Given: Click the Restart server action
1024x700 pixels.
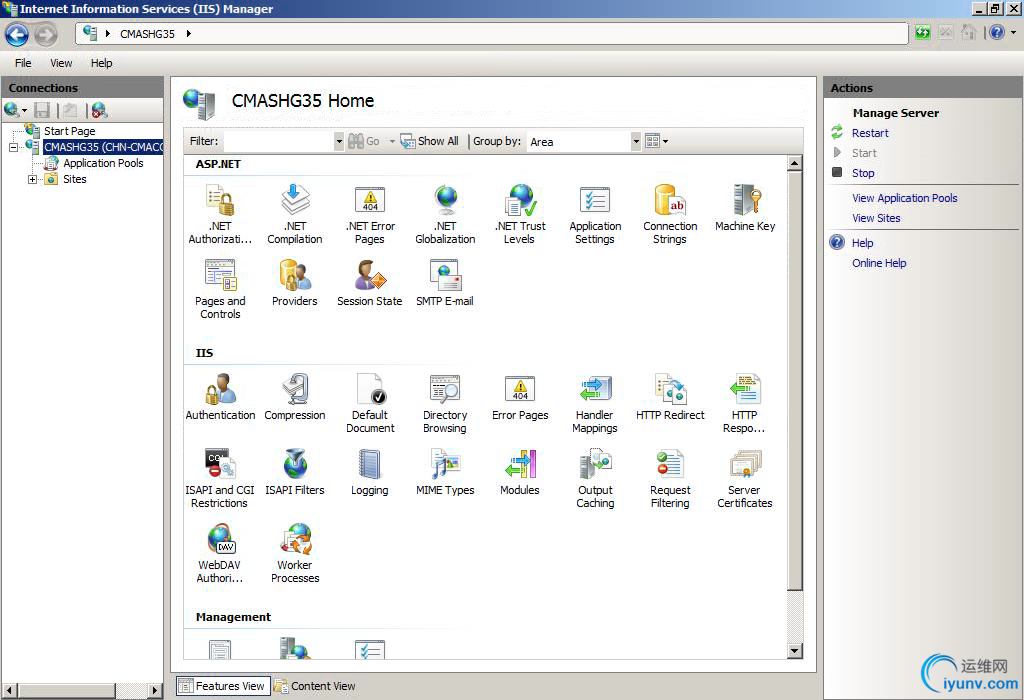Looking at the screenshot, I should [870, 133].
